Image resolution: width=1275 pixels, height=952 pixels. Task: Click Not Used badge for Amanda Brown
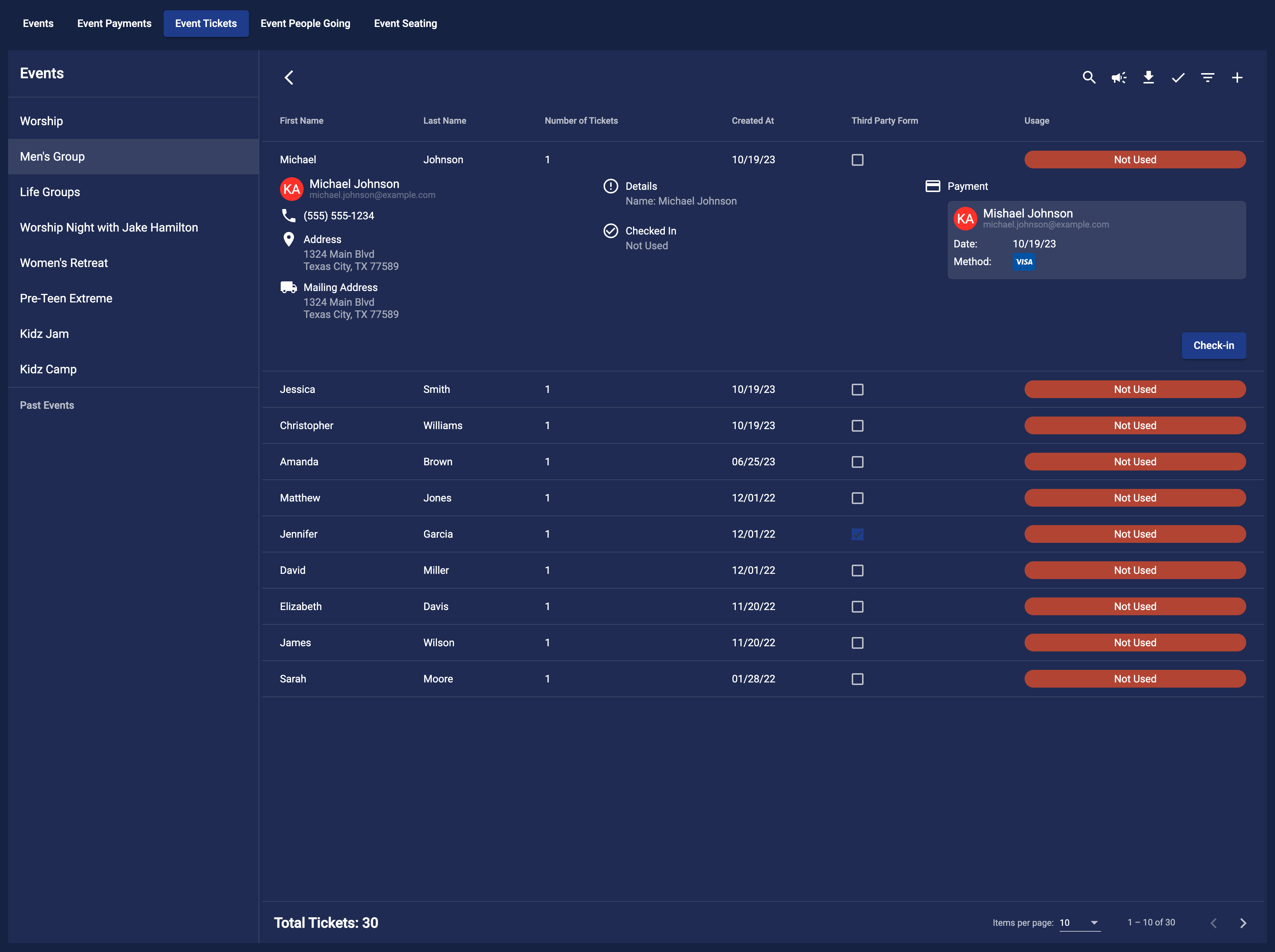tap(1134, 462)
